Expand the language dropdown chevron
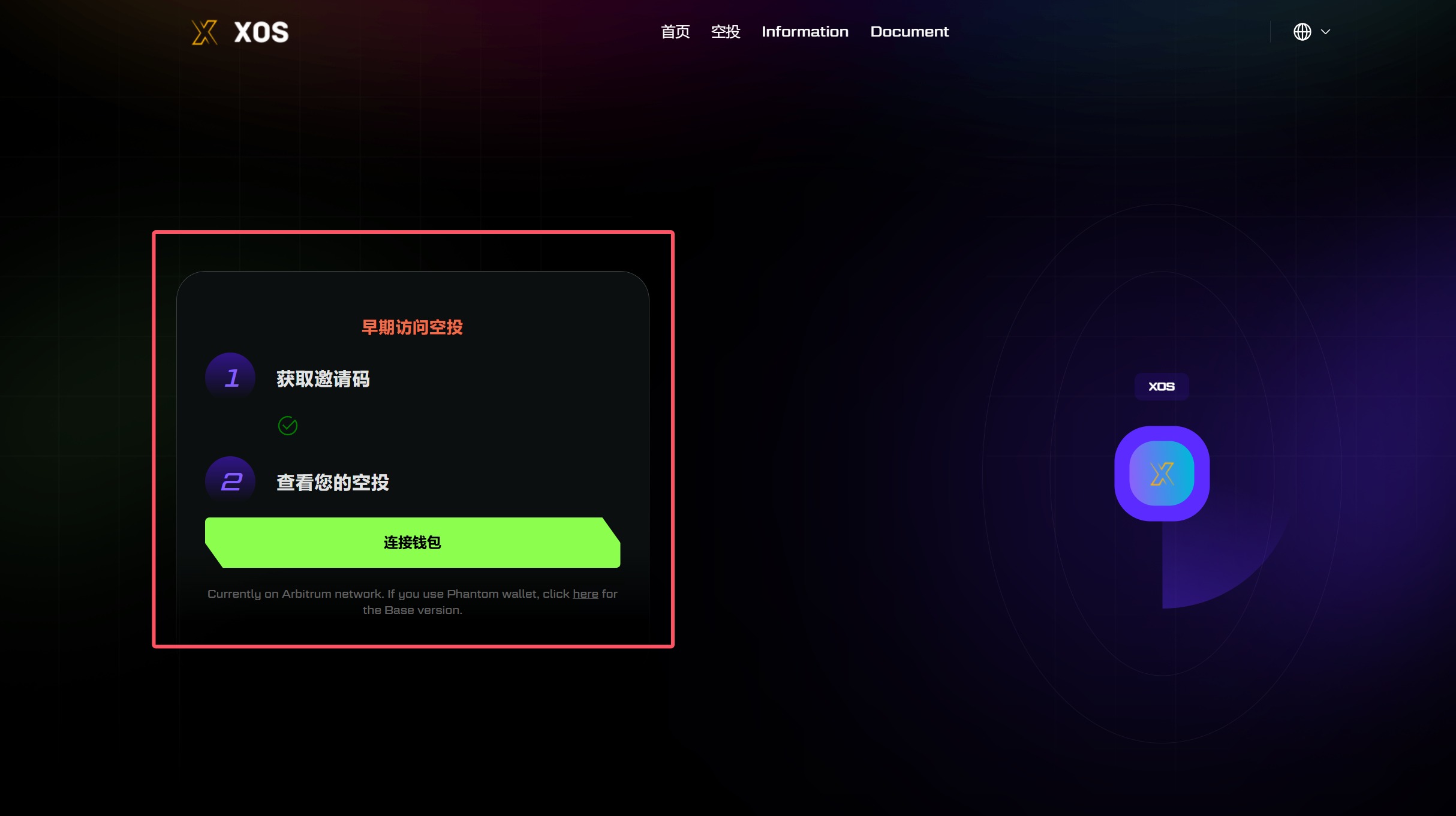This screenshot has height=816, width=1456. pos(1326,32)
